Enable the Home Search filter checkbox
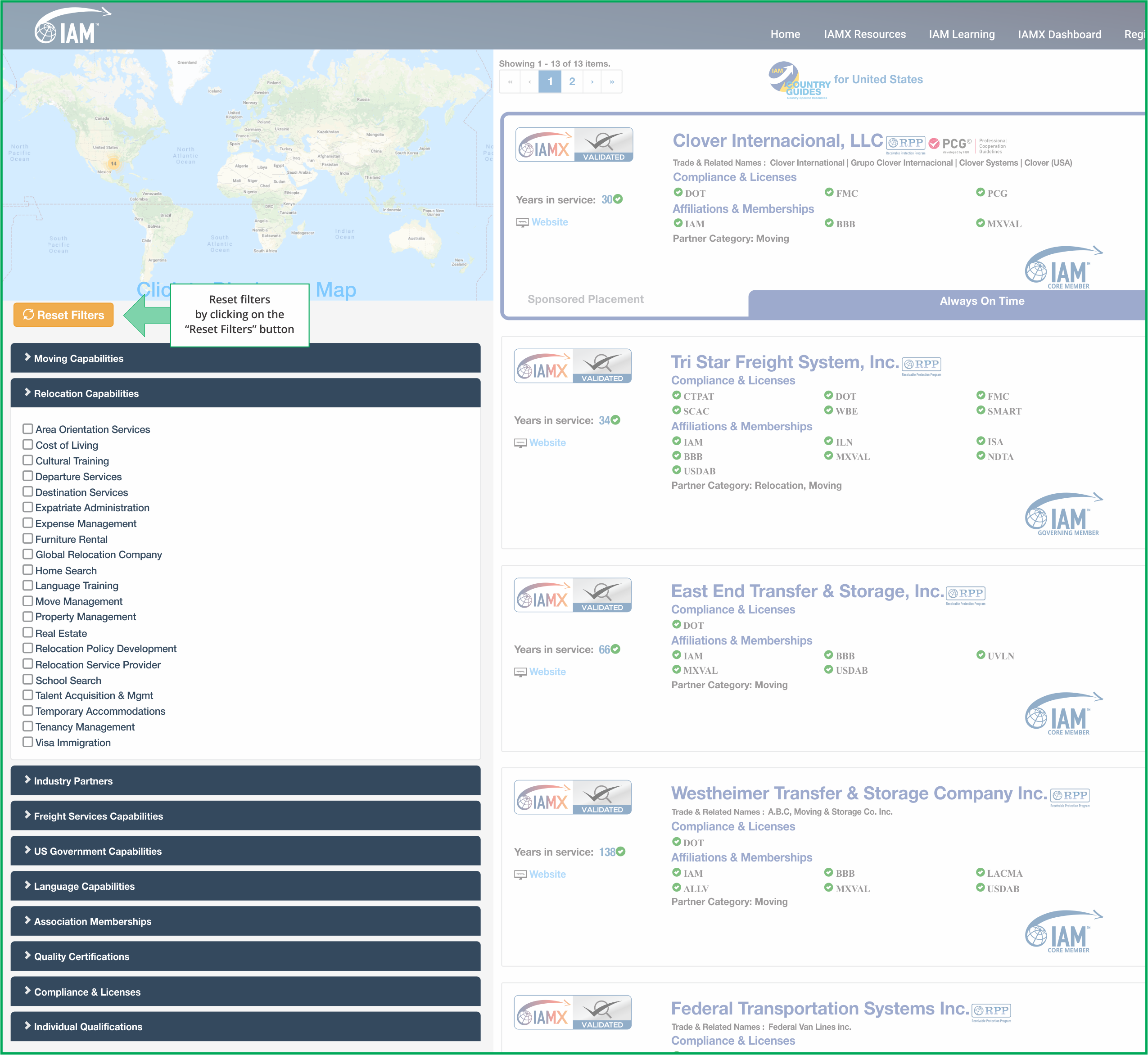 (27, 570)
